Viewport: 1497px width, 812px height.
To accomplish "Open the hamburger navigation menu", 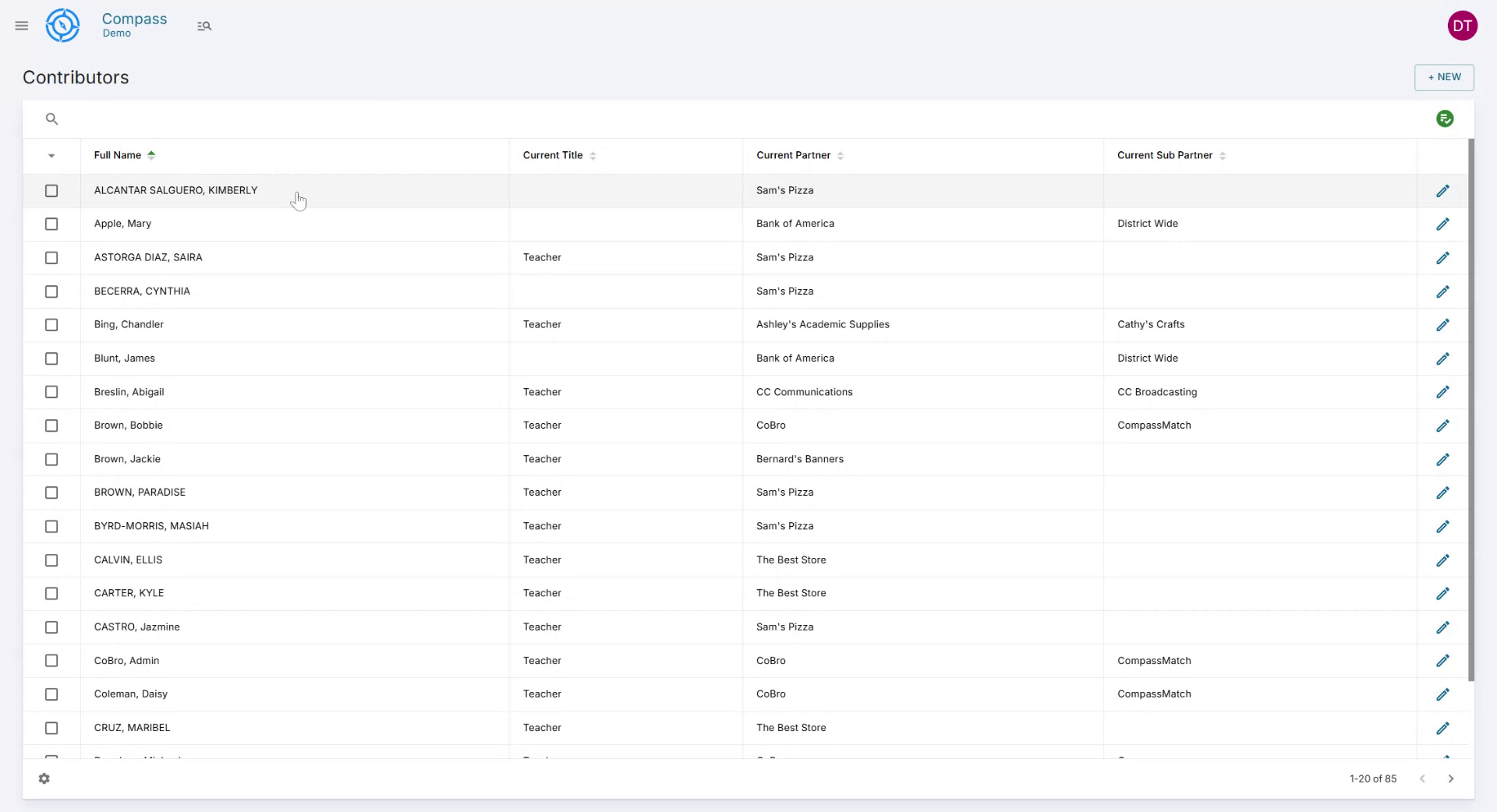I will 21,25.
